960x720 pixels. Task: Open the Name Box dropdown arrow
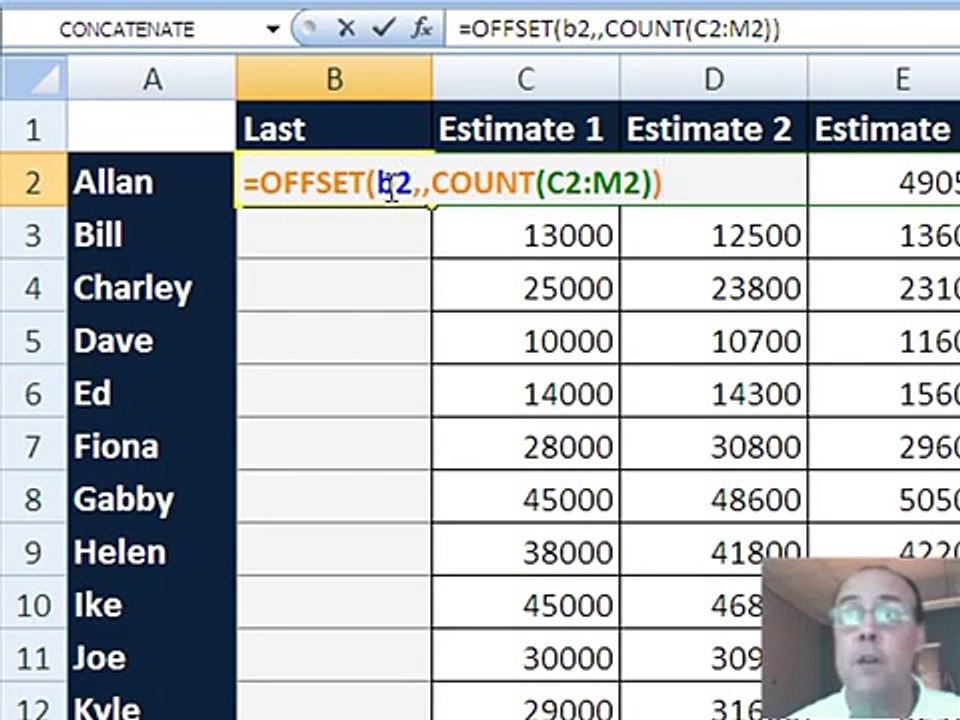tap(273, 29)
